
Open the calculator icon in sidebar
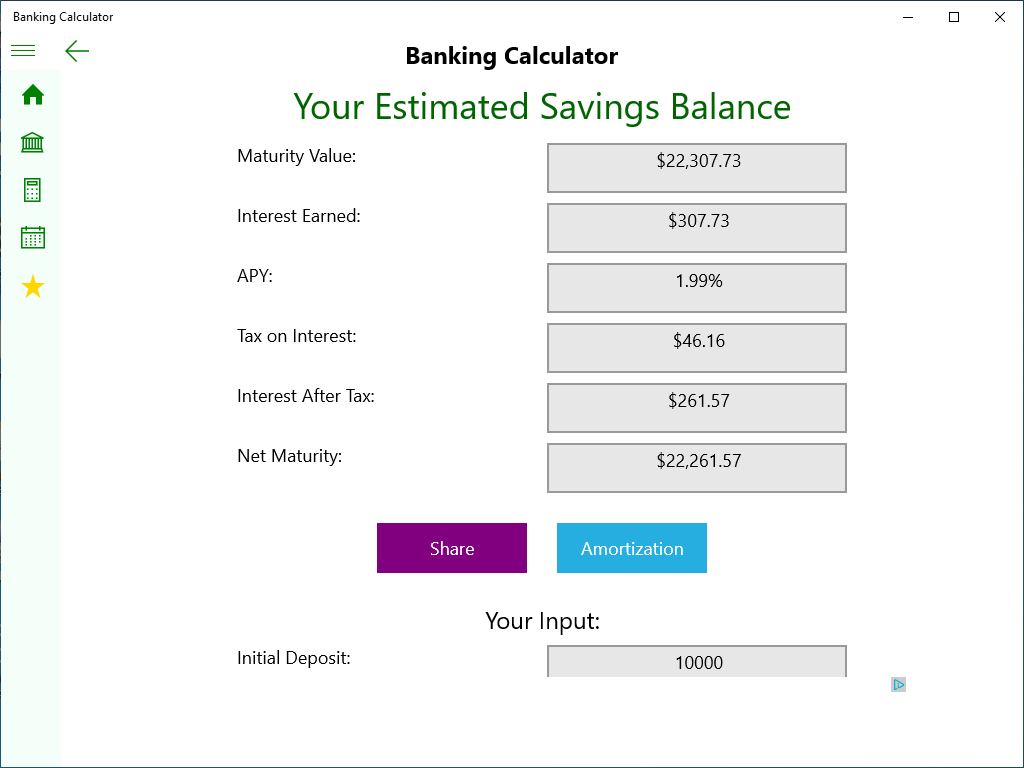[x=33, y=190]
